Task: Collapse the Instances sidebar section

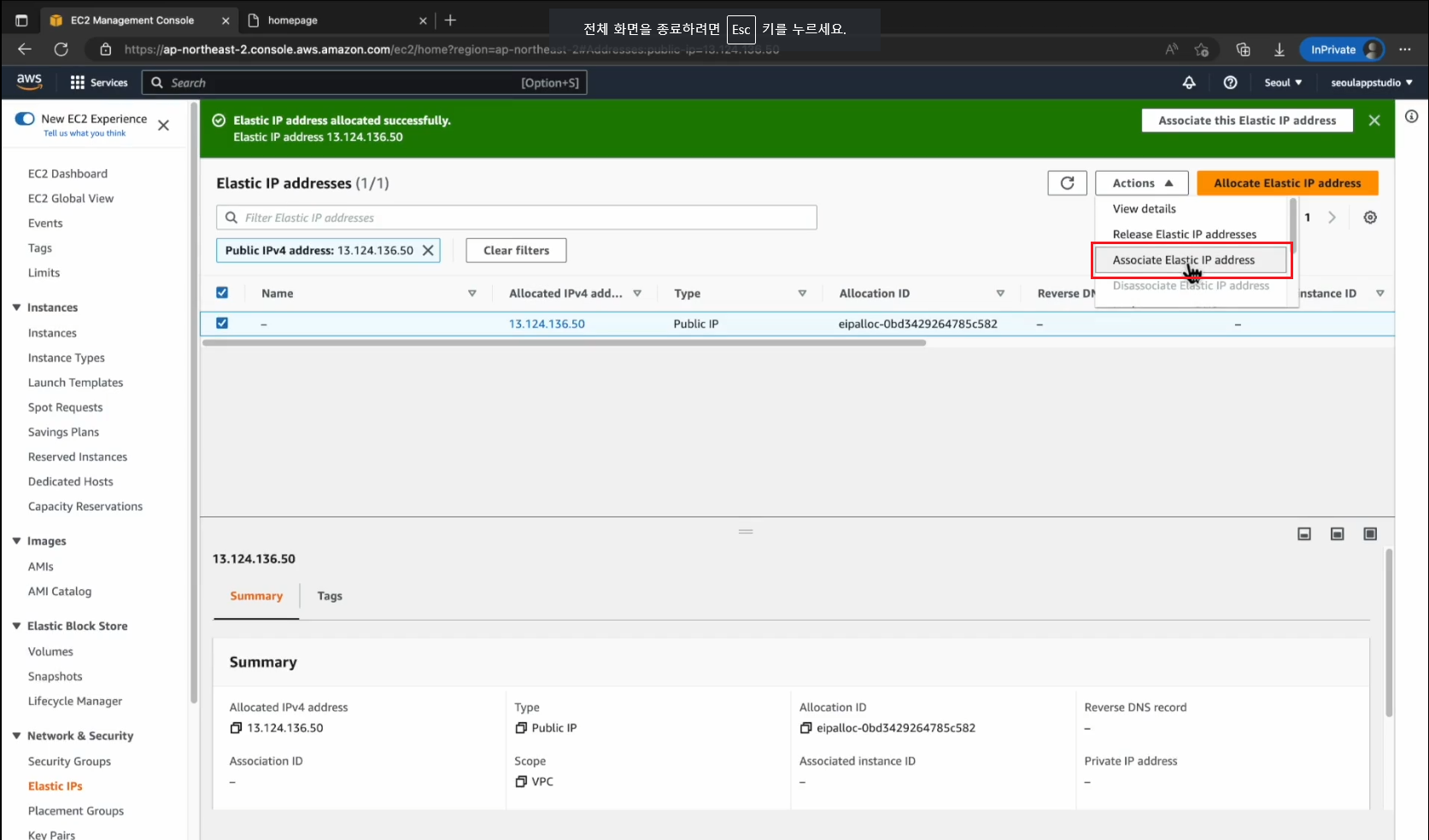Action: point(16,307)
